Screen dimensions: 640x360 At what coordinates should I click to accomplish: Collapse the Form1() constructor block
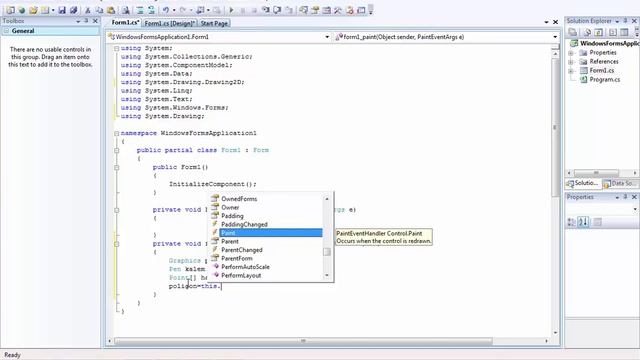pyautogui.click(x=116, y=167)
